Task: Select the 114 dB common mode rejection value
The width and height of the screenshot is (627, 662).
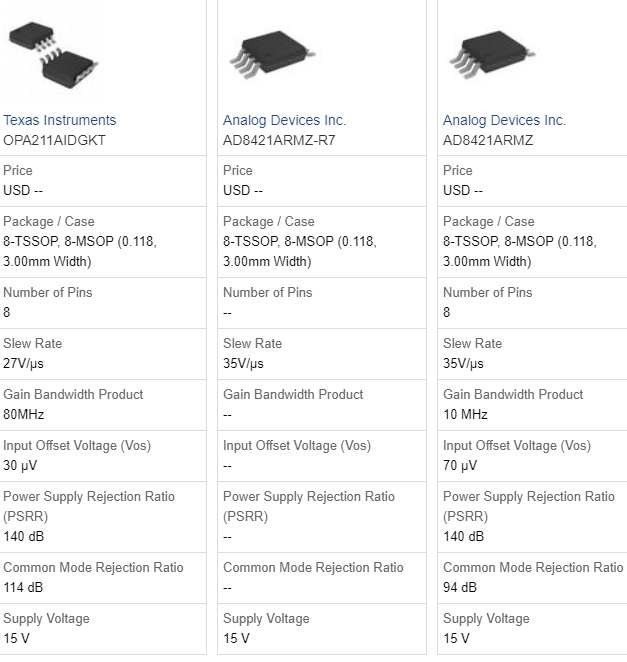Action: coord(23,587)
